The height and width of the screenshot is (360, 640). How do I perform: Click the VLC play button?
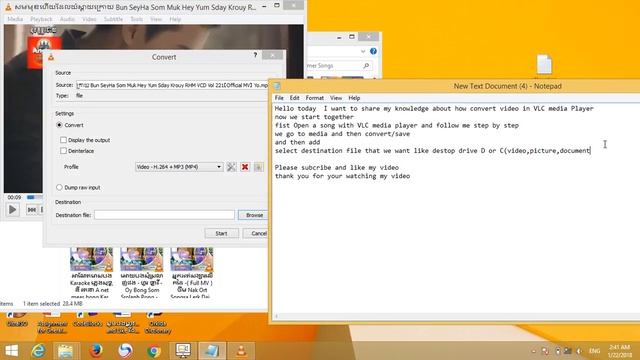coord(13,210)
